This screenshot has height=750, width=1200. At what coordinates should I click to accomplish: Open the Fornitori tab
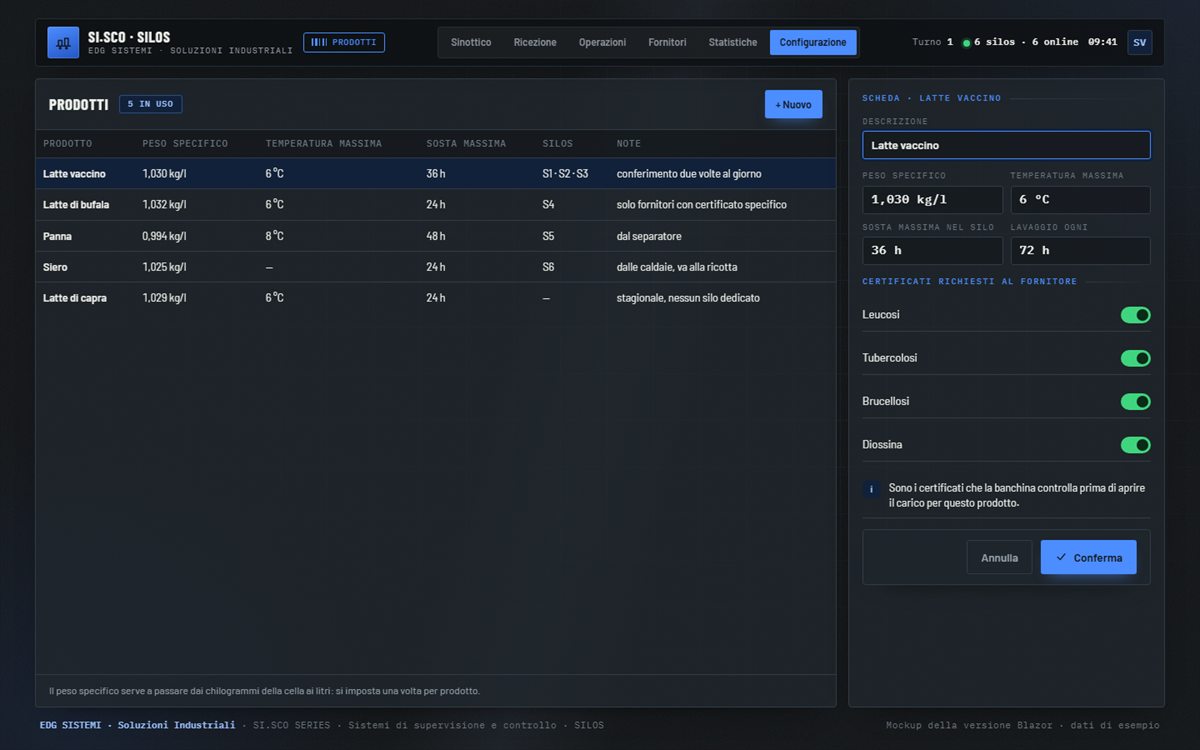(667, 42)
